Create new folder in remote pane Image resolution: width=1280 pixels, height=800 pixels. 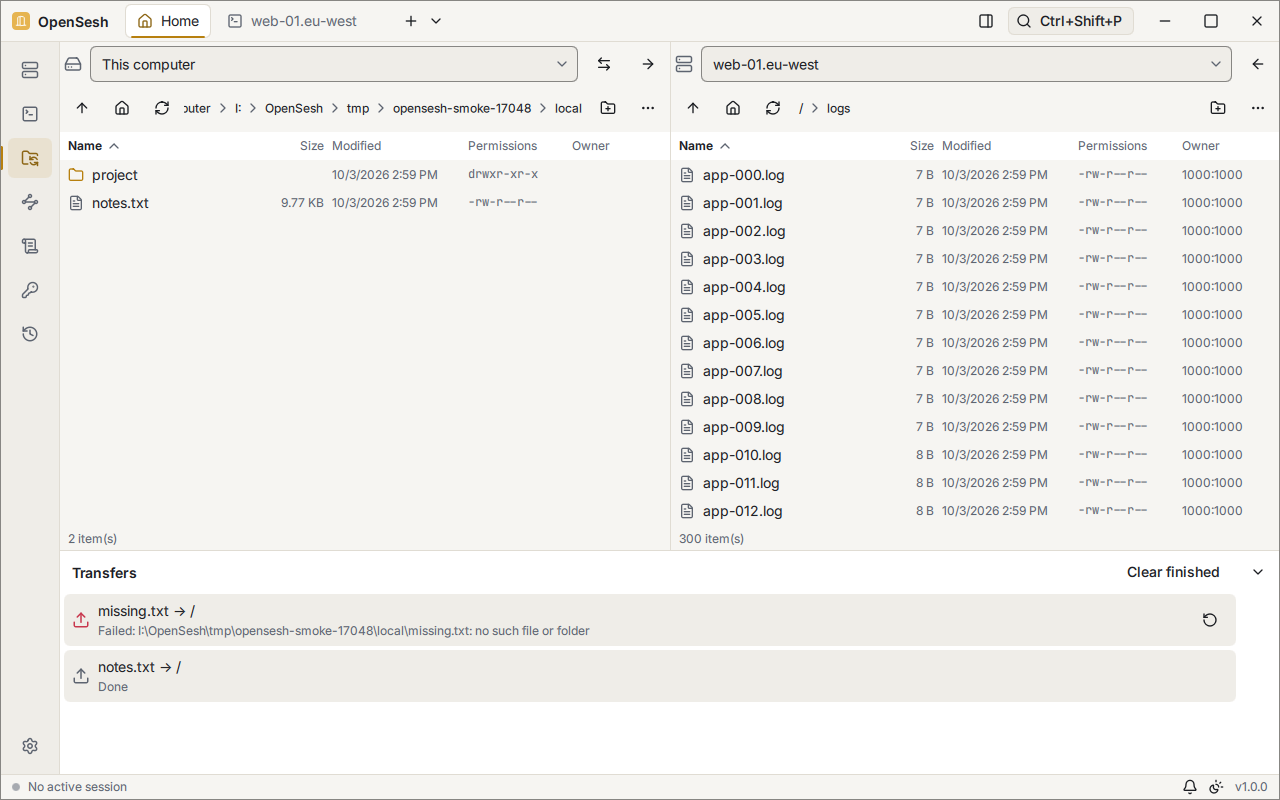click(x=1218, y=108)
